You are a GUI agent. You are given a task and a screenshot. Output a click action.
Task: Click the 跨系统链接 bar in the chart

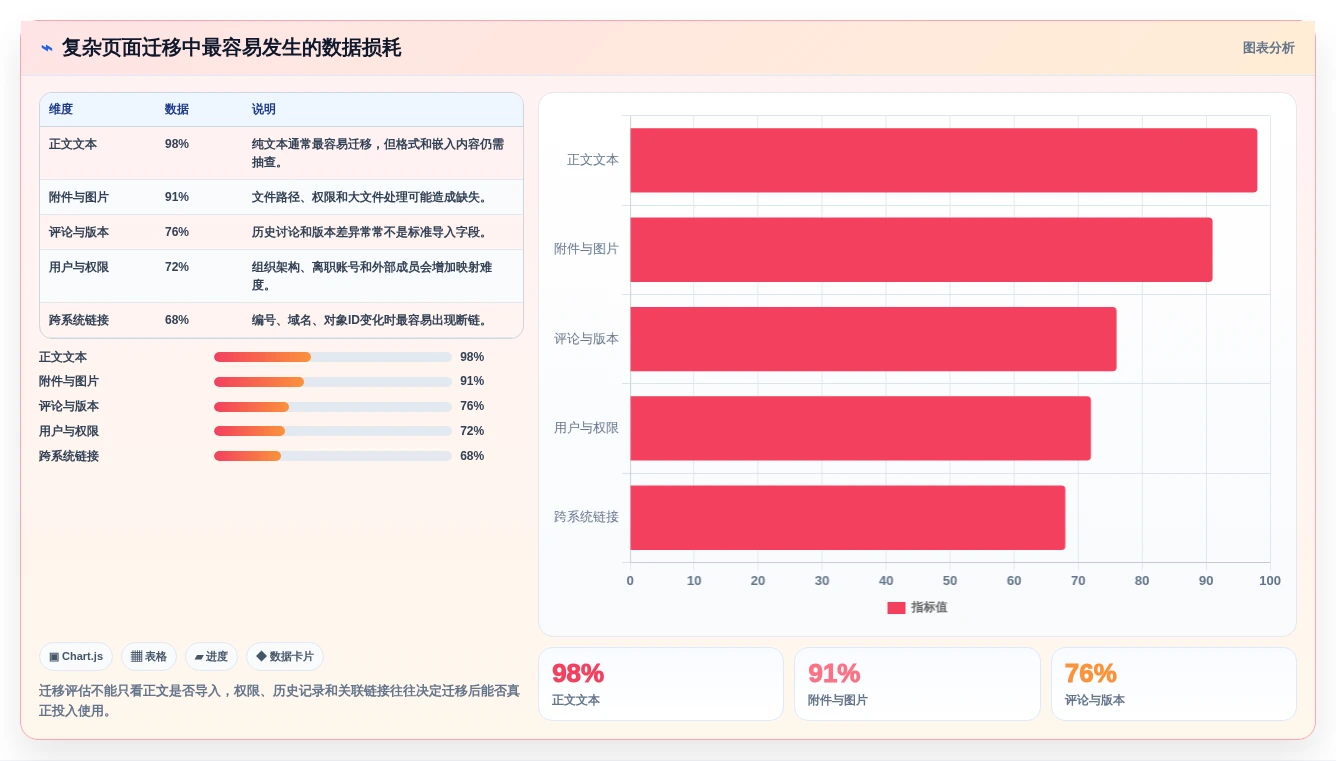[x=847, y=517]
